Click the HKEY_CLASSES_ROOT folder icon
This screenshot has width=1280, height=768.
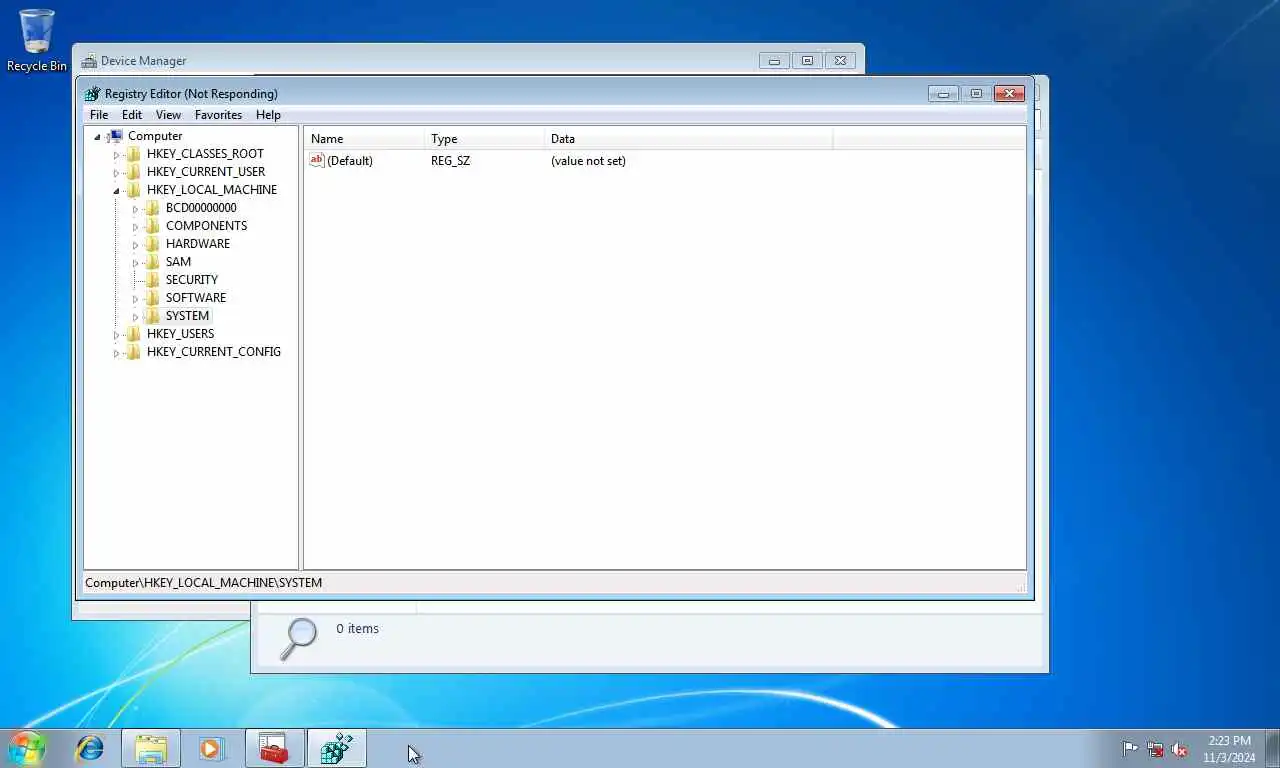coord(134,154)
